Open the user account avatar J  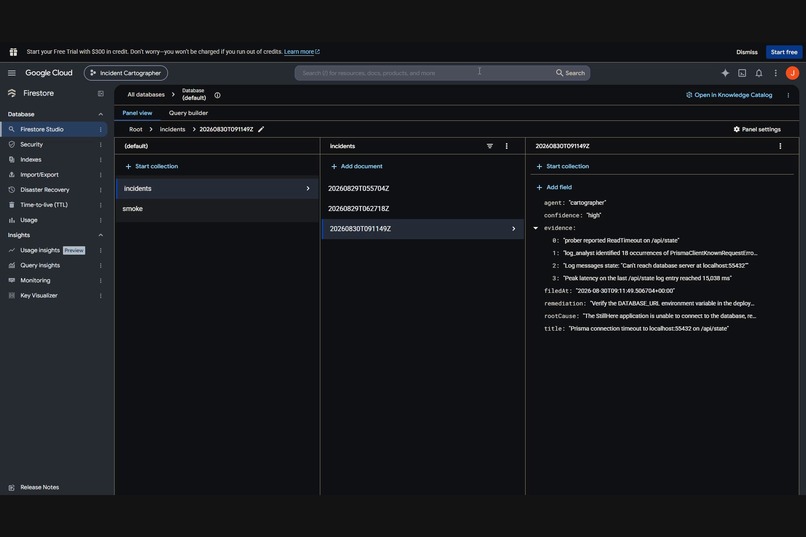(x=792, y=73)
